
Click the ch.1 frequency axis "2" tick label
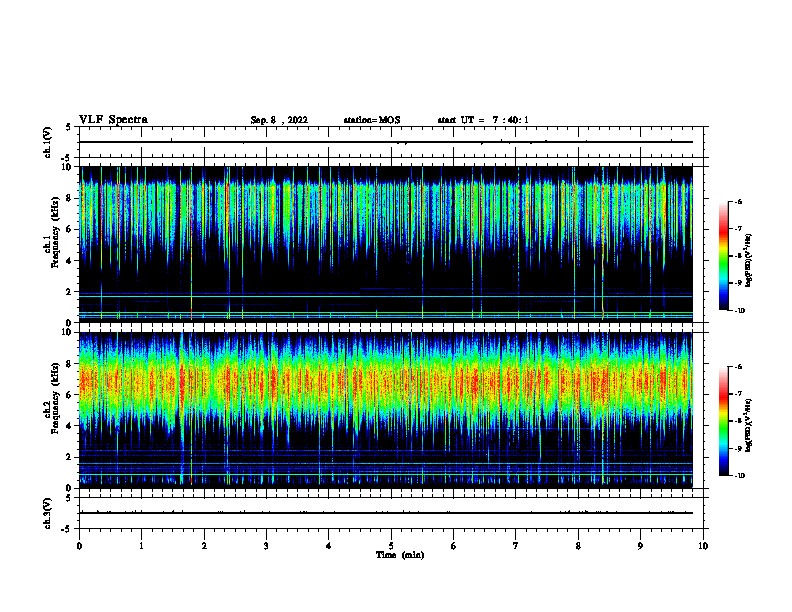[x=70, y=292]
